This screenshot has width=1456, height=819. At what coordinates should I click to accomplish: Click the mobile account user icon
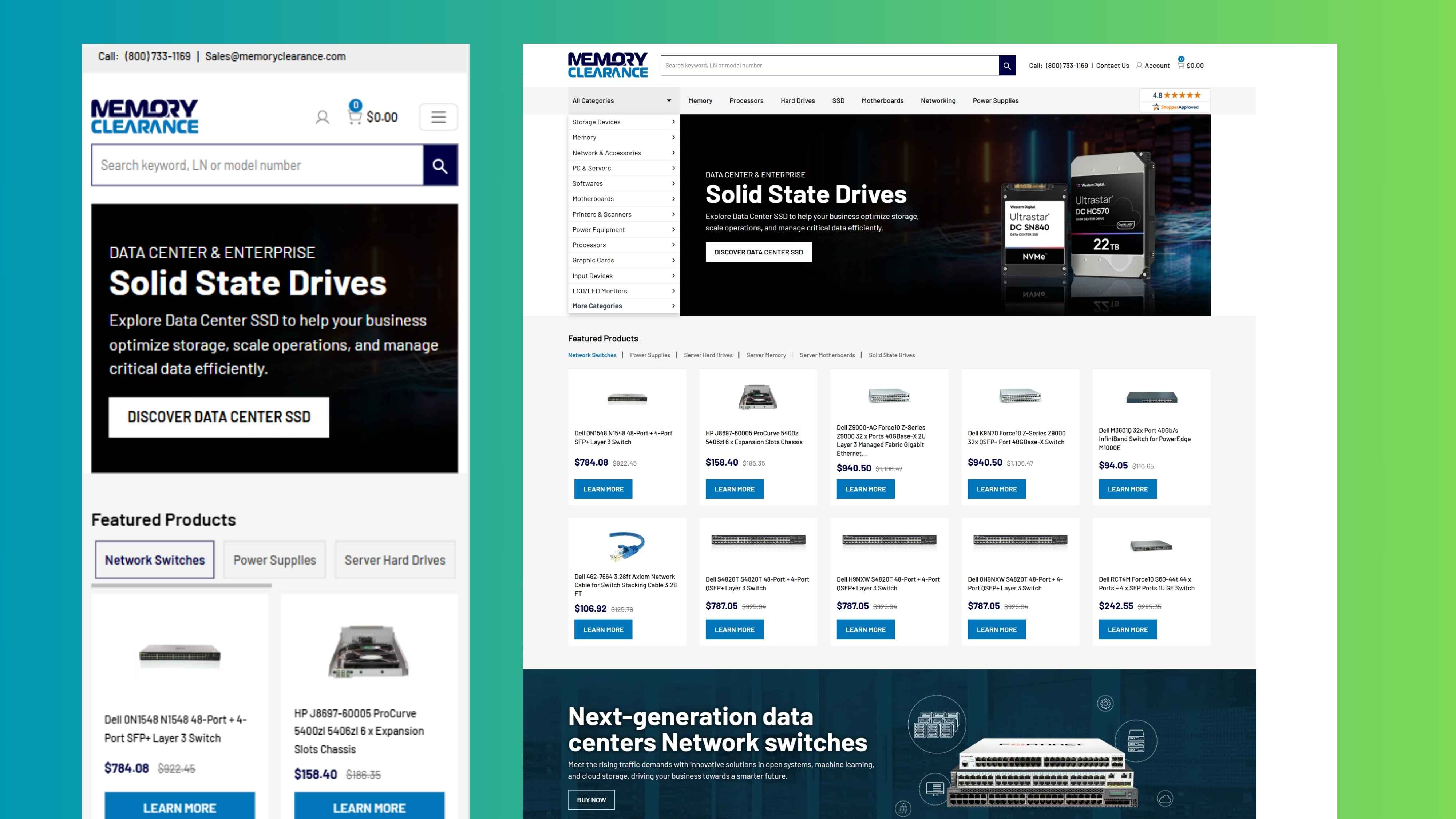(x=322, y=117)
